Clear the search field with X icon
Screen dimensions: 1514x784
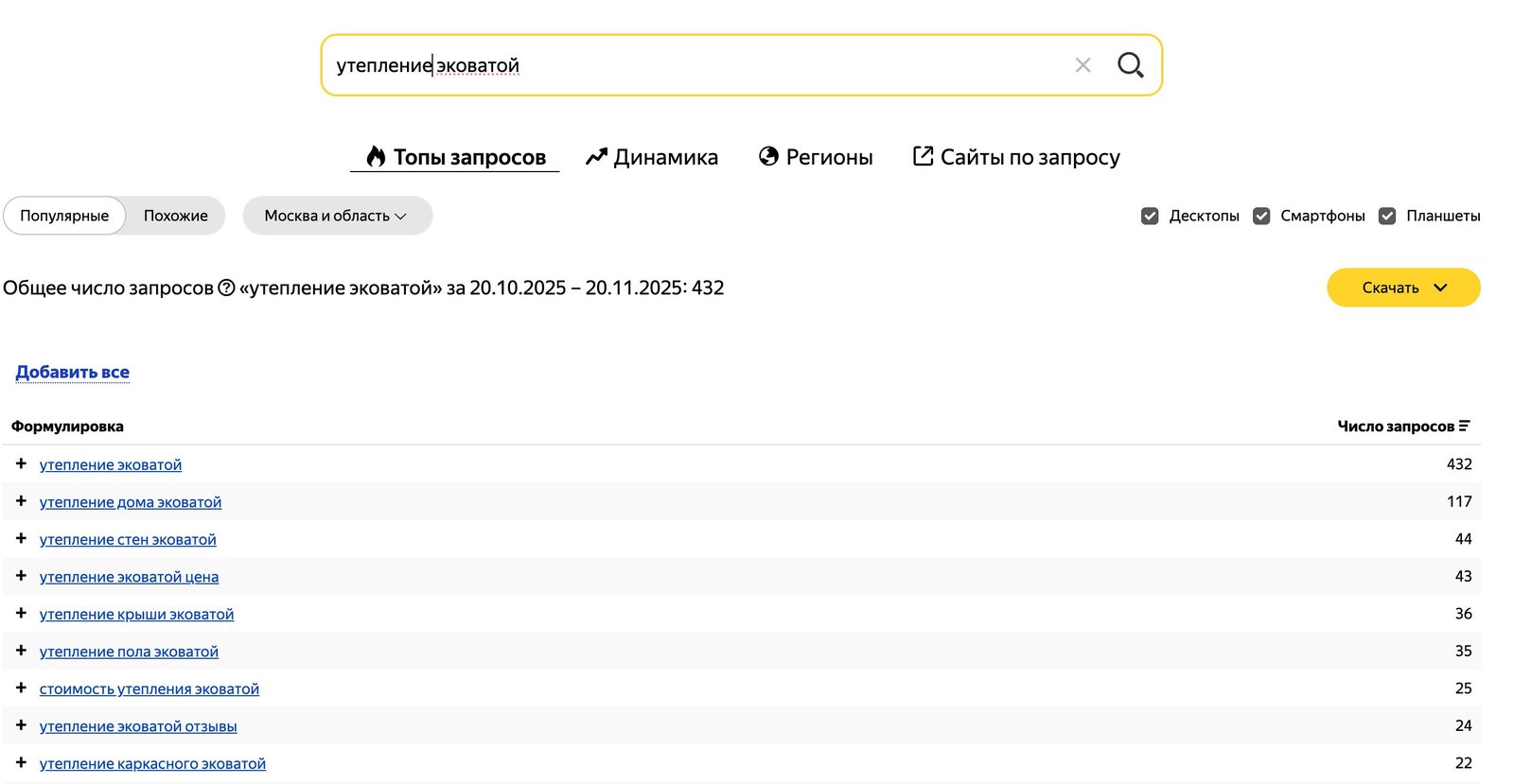click(1083, 65)
